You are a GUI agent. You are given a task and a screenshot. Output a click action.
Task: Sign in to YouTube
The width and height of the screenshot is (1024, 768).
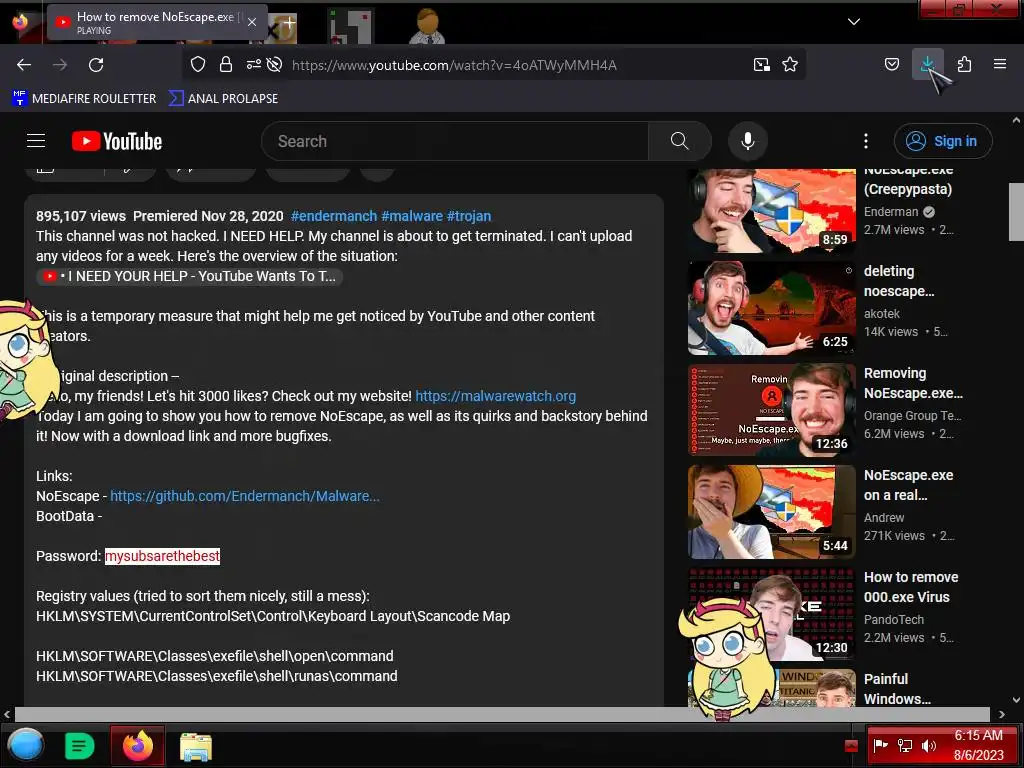click(x=943, y=141)
